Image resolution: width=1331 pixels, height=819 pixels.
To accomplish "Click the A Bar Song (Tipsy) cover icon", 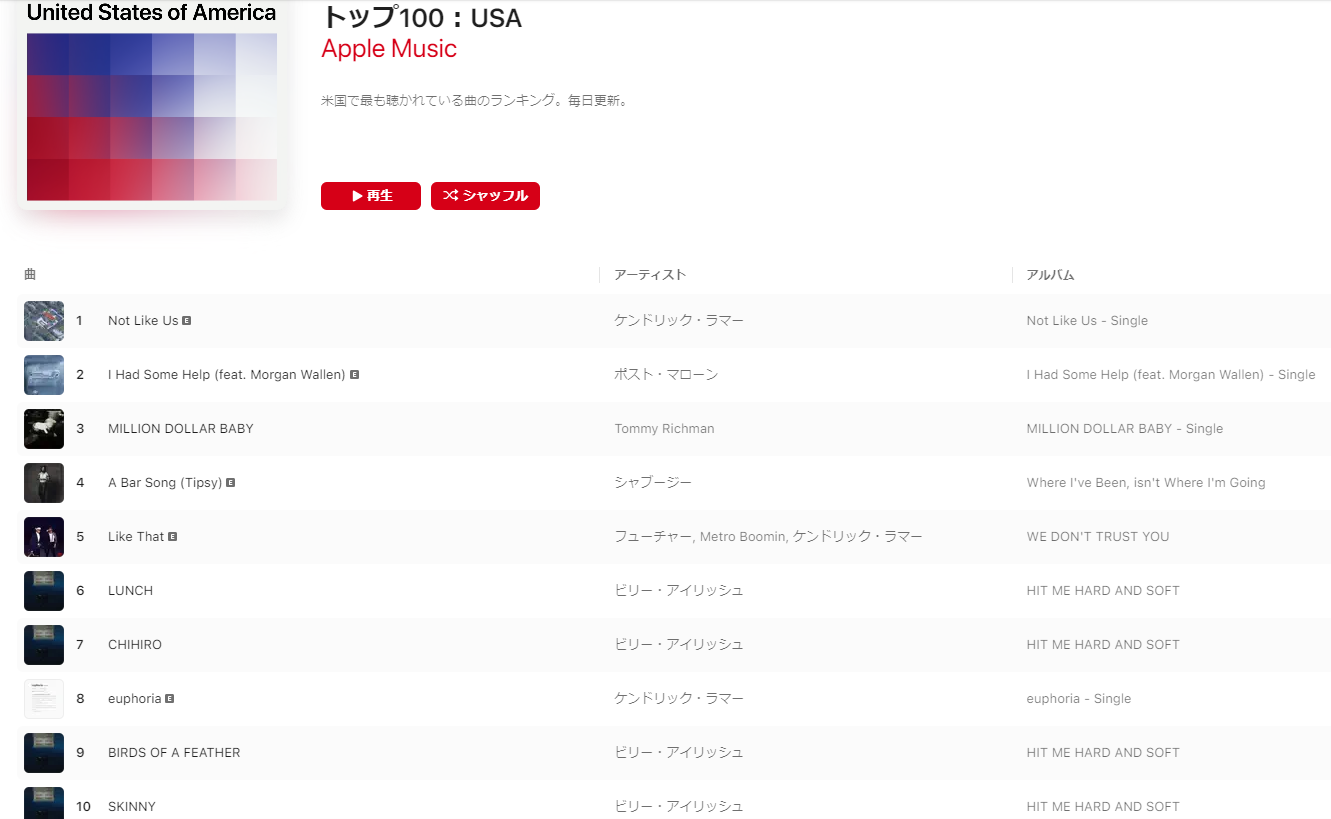I will point(44,483).
